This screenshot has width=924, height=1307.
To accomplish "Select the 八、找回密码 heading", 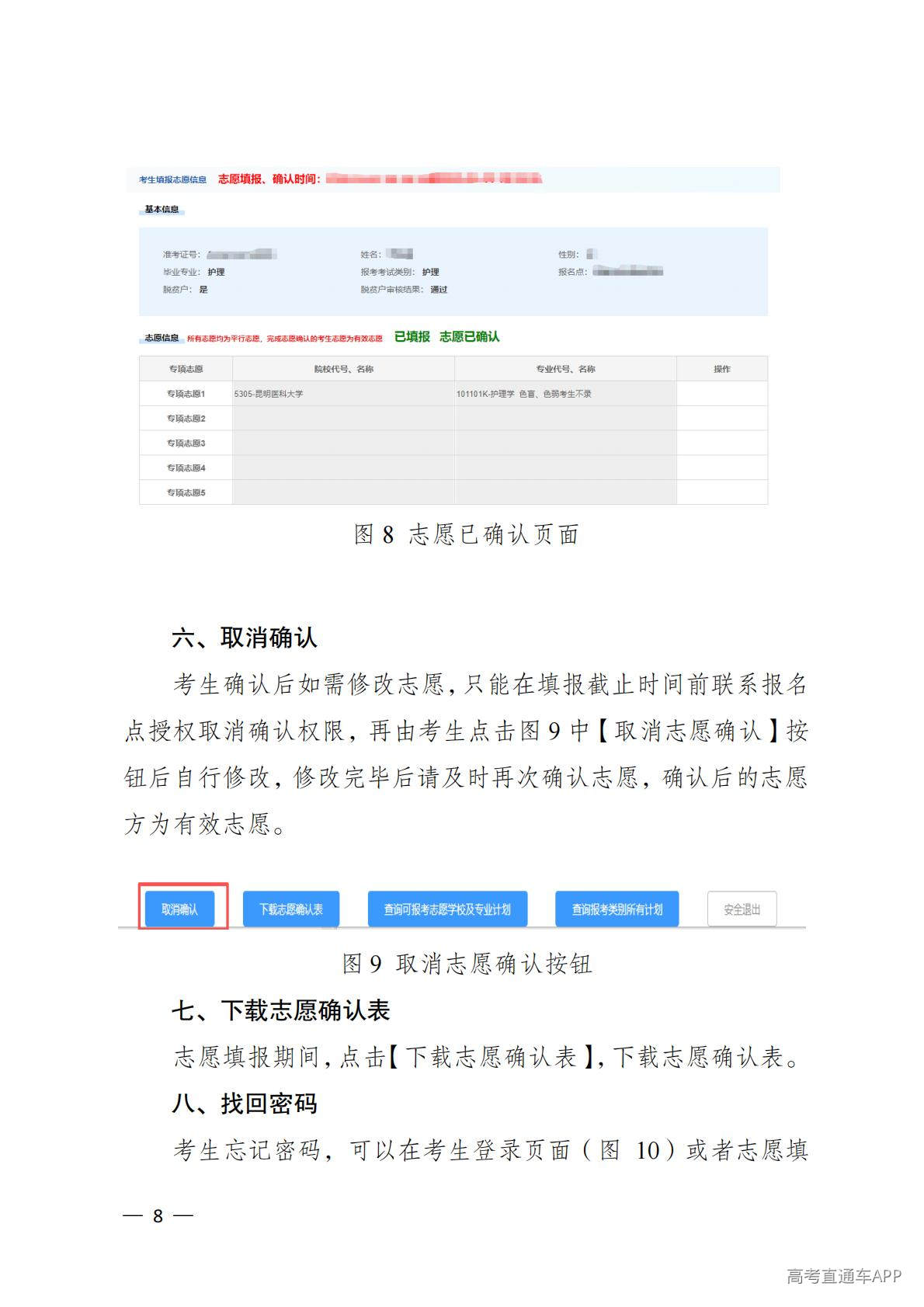I will [x=245, y=1104].
